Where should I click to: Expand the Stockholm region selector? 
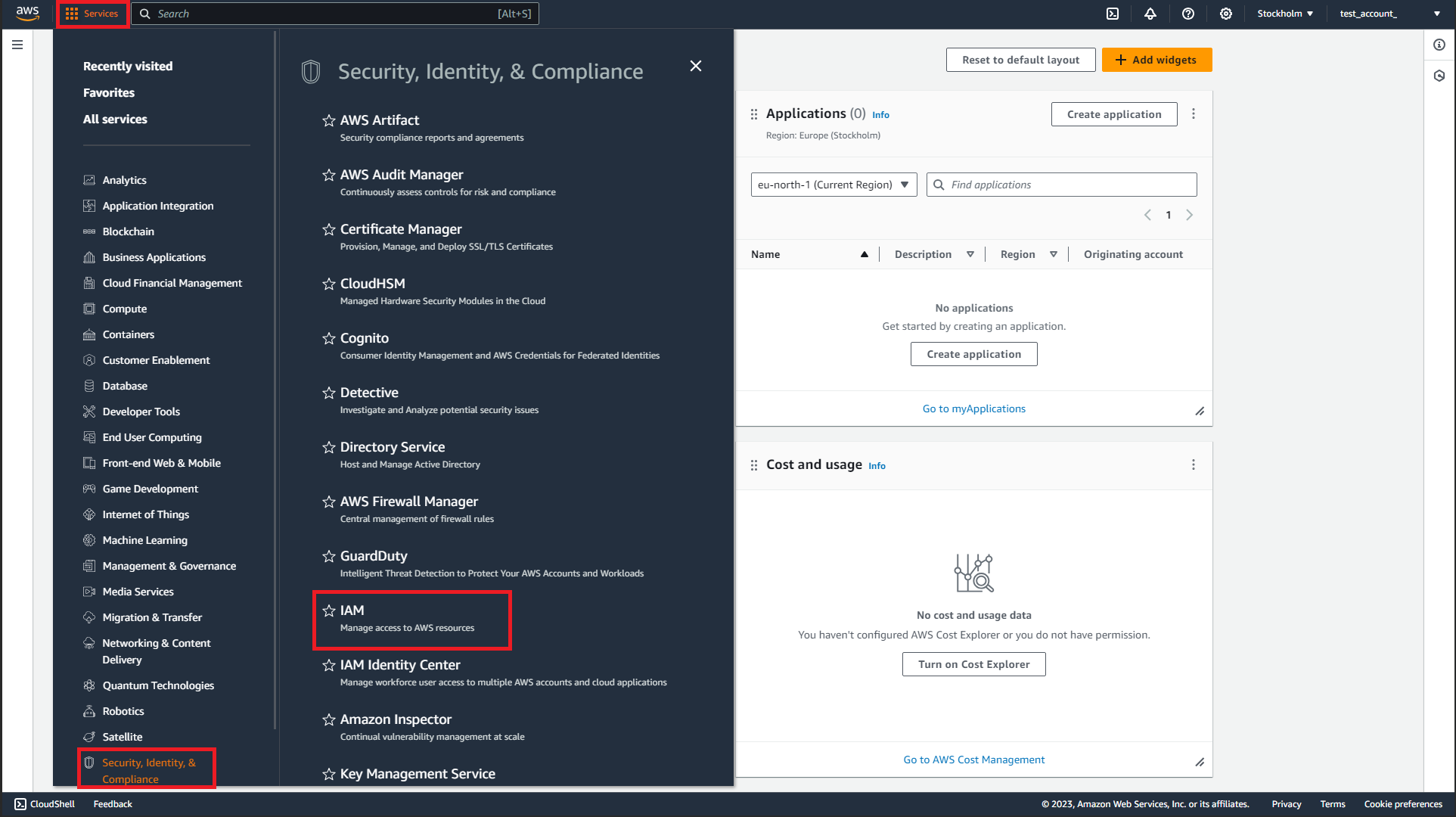[x=1285, y=14]
